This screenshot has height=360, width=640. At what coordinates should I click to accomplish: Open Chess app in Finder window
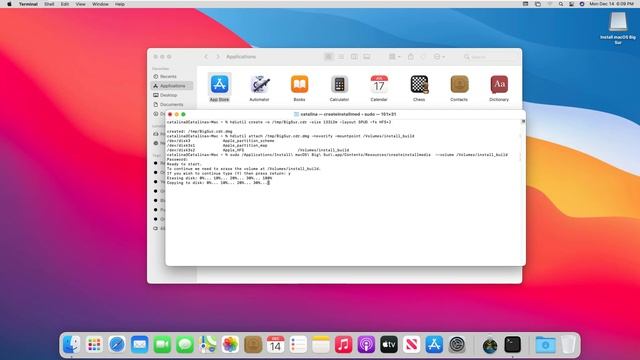pyautogui.click(x=419, y=84)
